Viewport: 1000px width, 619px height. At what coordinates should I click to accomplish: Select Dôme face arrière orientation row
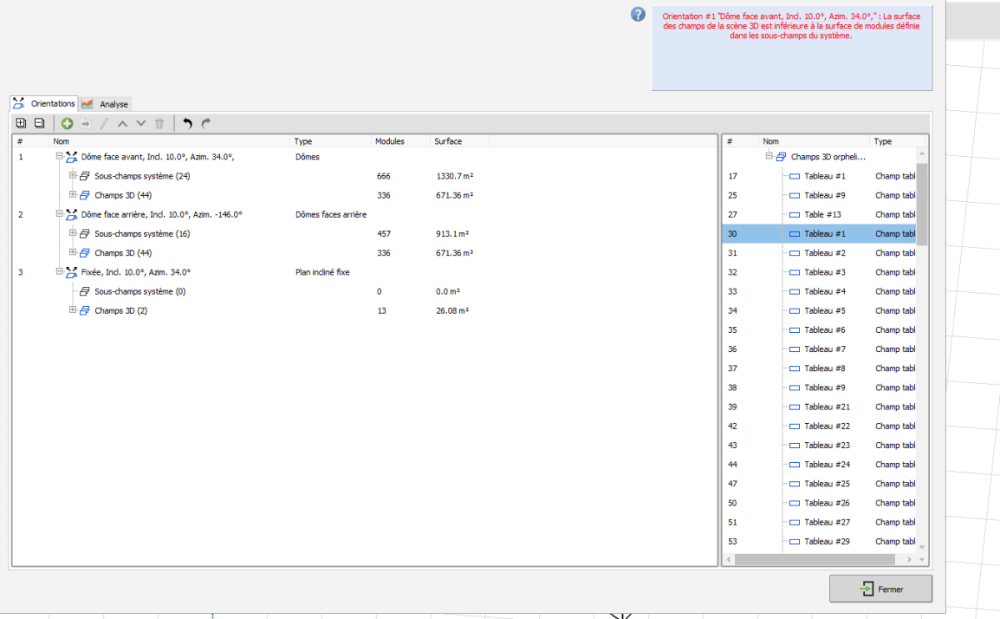pyautogui.click(x=161, y=214)
